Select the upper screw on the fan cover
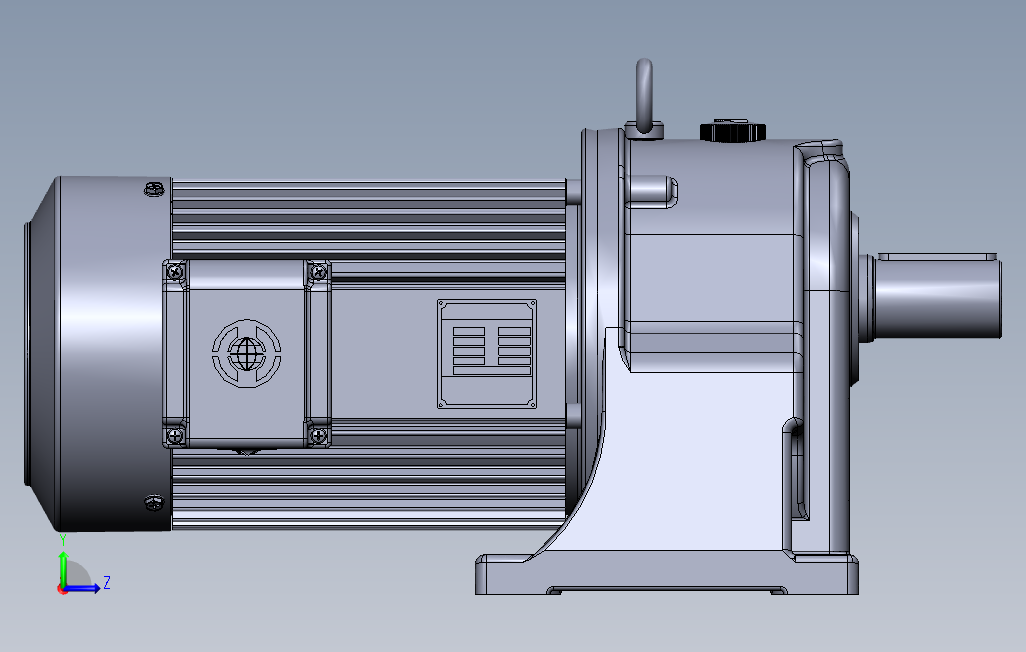This screenshot has width=1026, height=652. coord(154,189)
